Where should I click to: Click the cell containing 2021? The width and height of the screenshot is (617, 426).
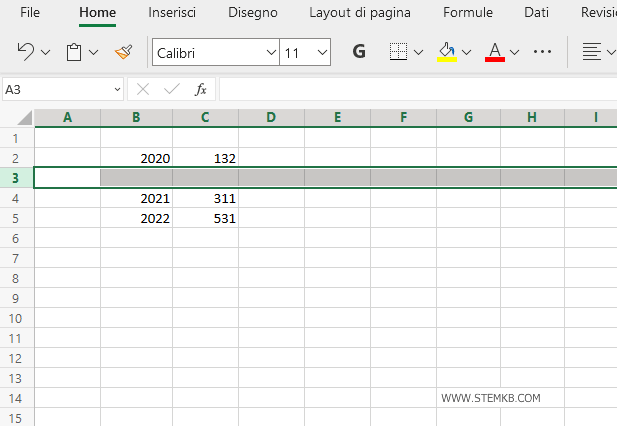coord(137,198)
